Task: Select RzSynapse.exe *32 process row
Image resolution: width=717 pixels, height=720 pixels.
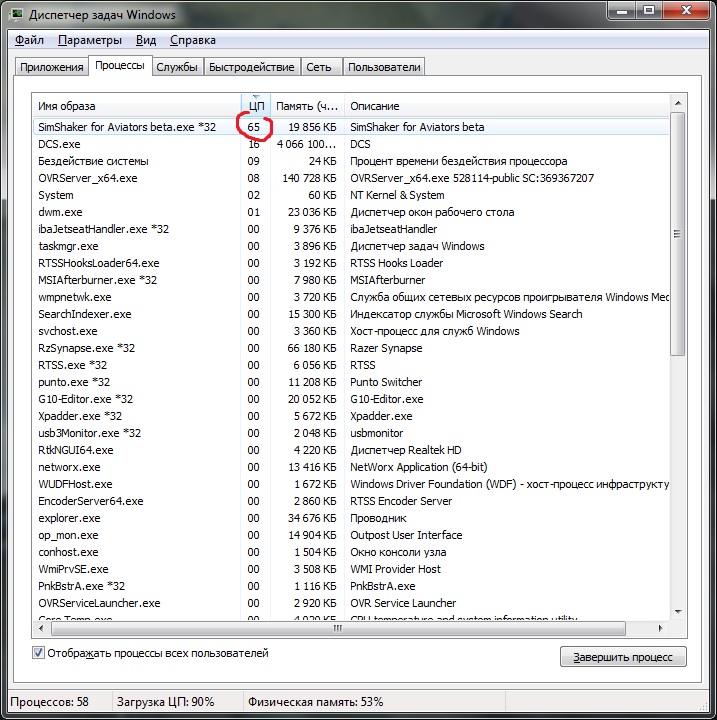Action: pyautogui.click(x=351, y=348)
